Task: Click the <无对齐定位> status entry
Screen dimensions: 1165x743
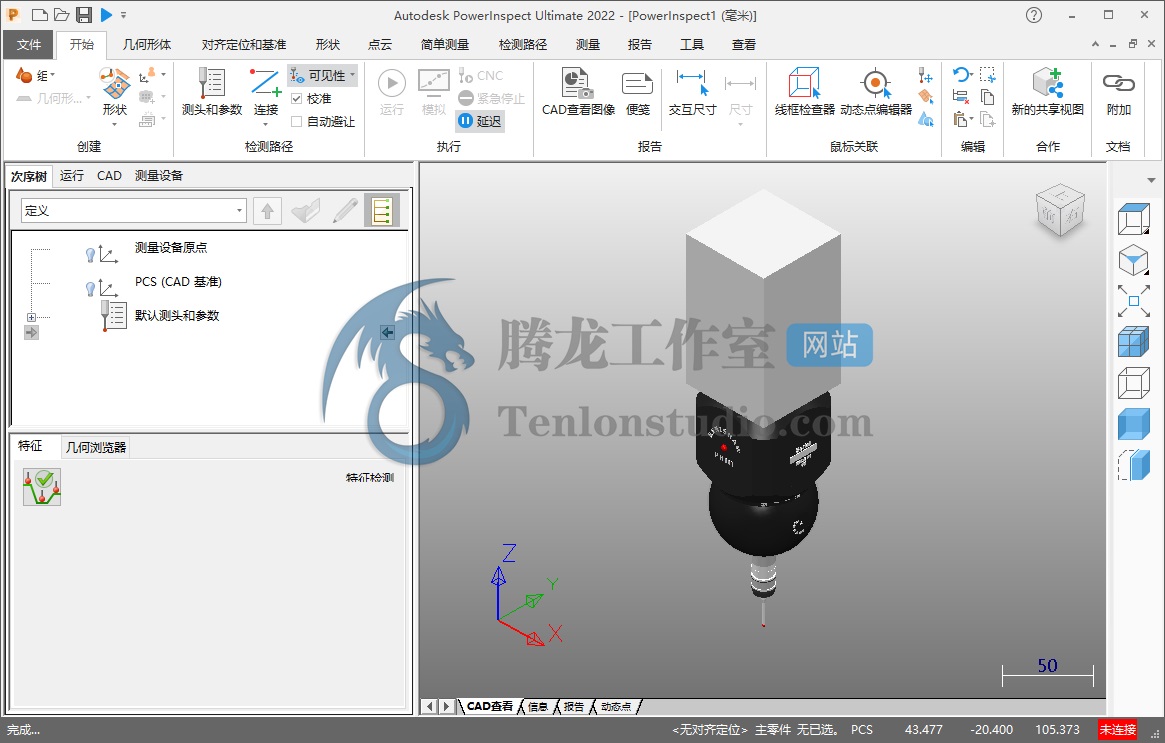Action: [x=710, y=730]
